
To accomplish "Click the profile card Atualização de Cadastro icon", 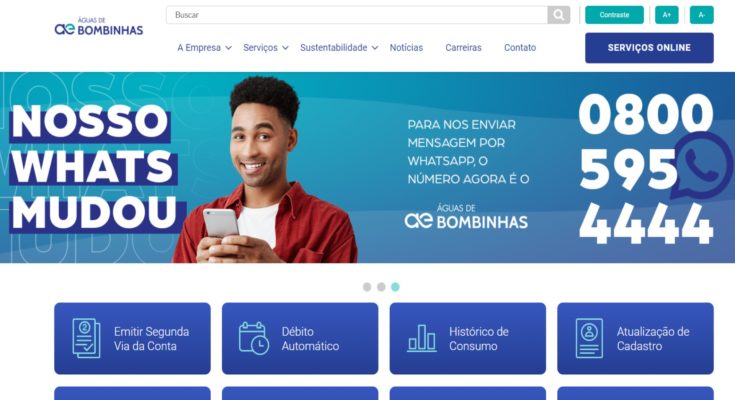I will 589,338.
